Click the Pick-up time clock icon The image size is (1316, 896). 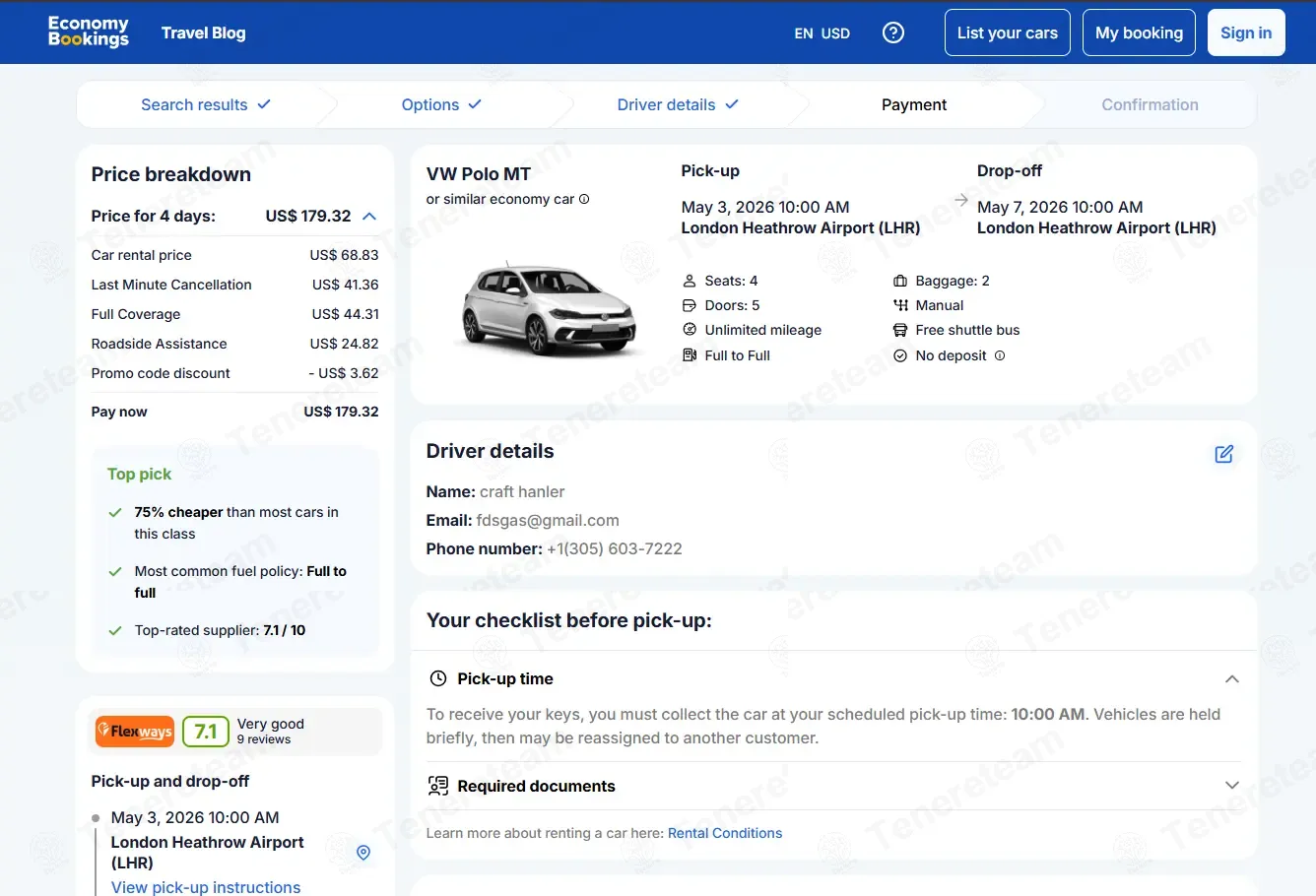(x=438, y=678)
